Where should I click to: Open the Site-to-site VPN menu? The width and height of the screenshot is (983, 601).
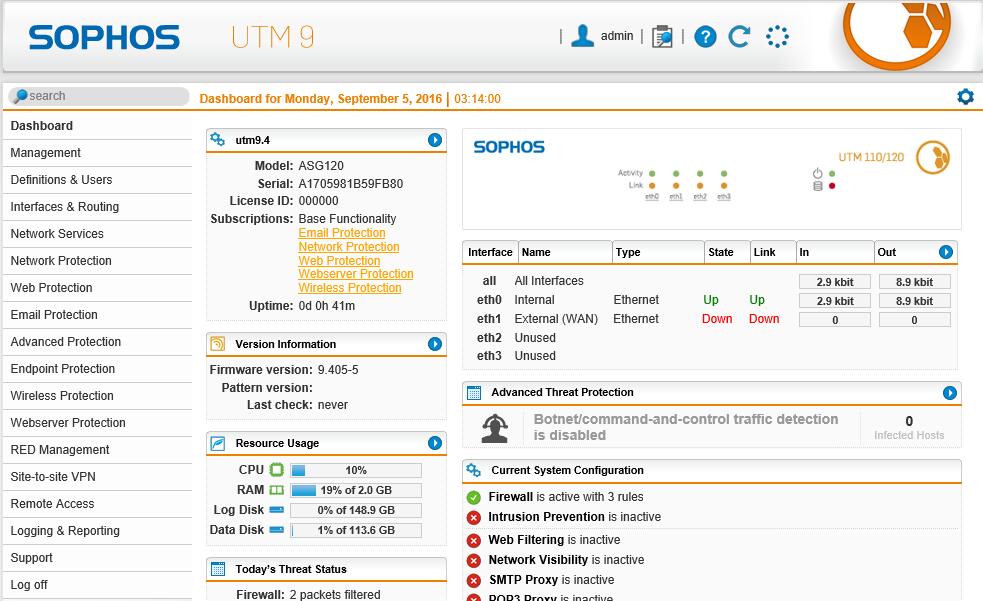coord(97,477)
